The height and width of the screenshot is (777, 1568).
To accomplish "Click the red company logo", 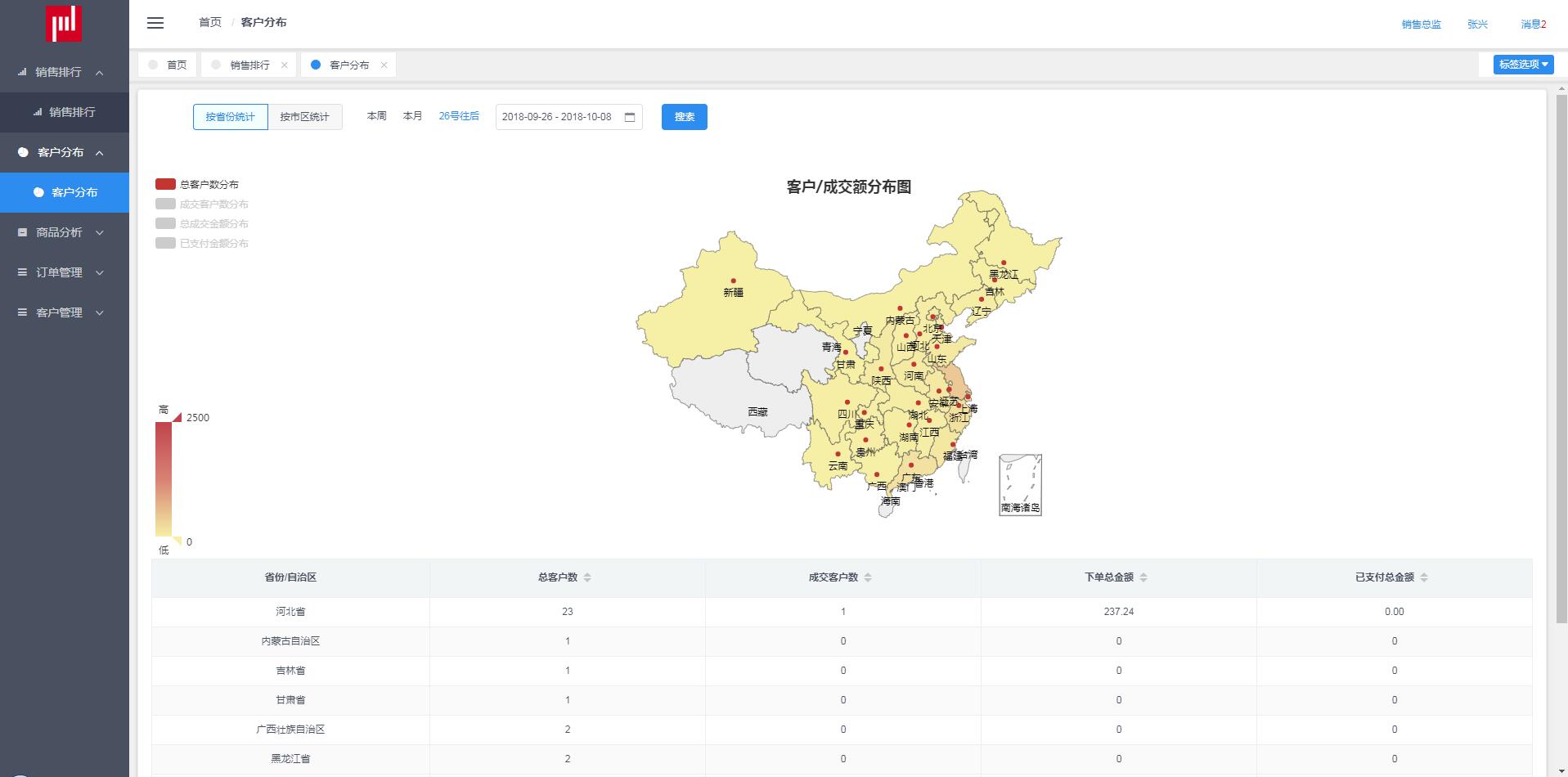I will coord(64,23).
